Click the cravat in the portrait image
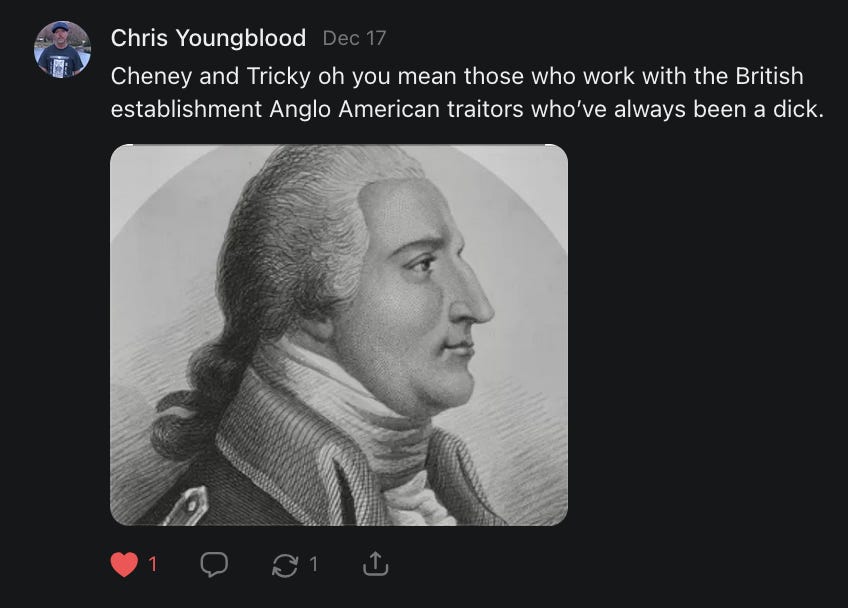The width and height of the screenshot is (848, 608). pos(379,433)
